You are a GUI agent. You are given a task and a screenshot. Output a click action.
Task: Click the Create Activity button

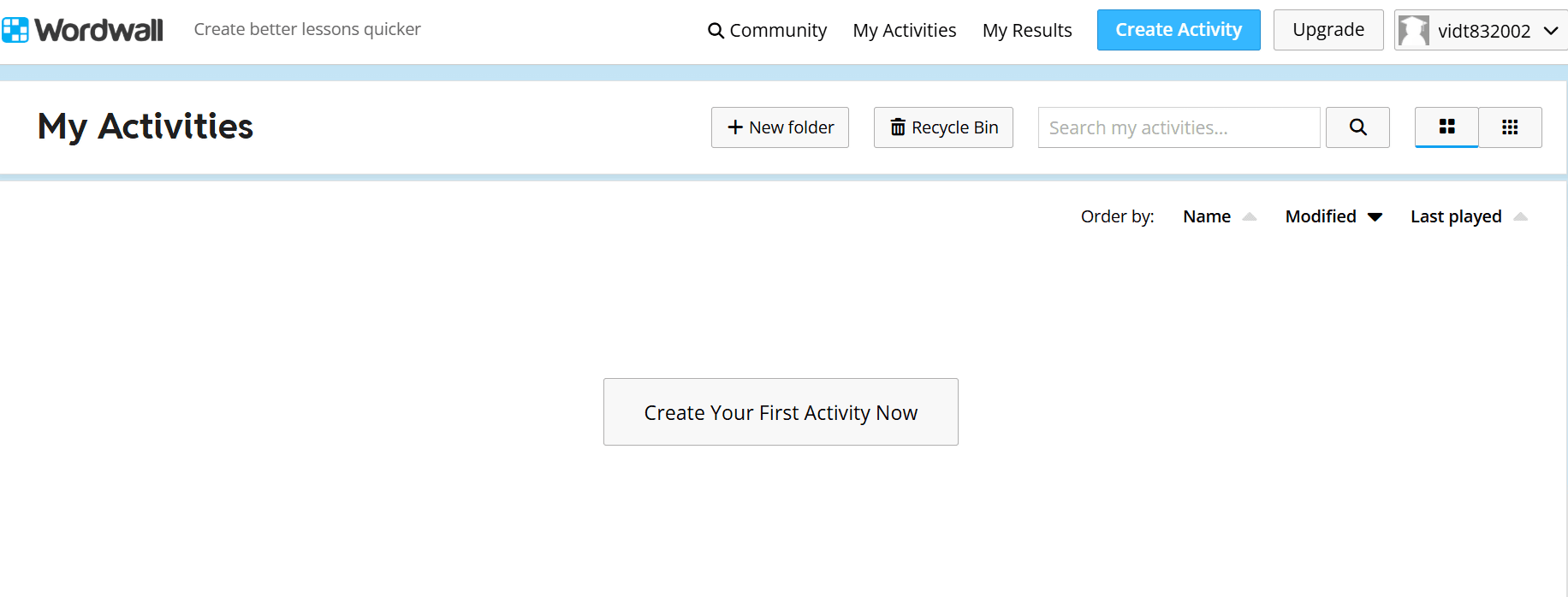1179,30
